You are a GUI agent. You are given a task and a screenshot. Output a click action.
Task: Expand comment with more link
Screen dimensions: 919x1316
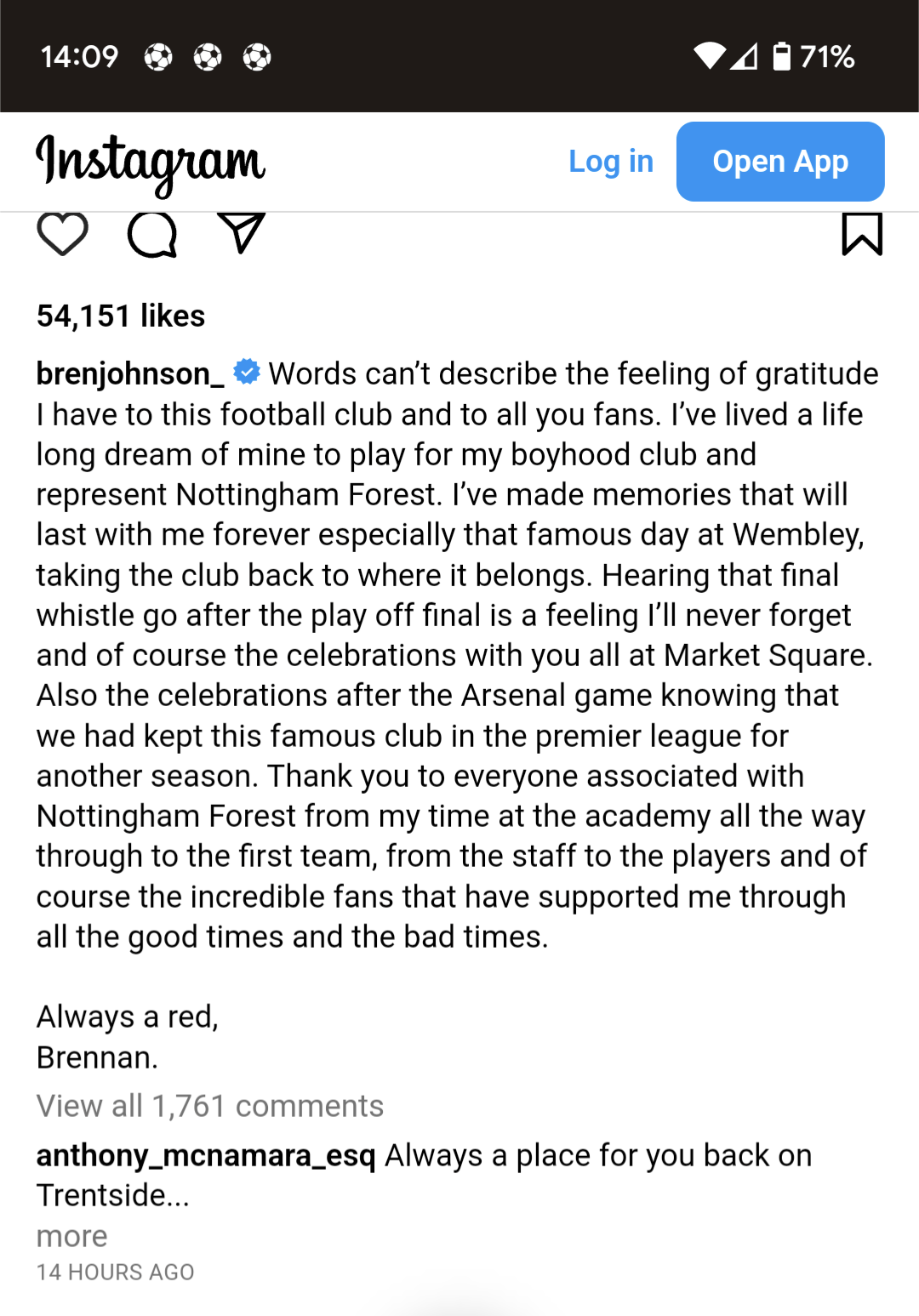71,1236
